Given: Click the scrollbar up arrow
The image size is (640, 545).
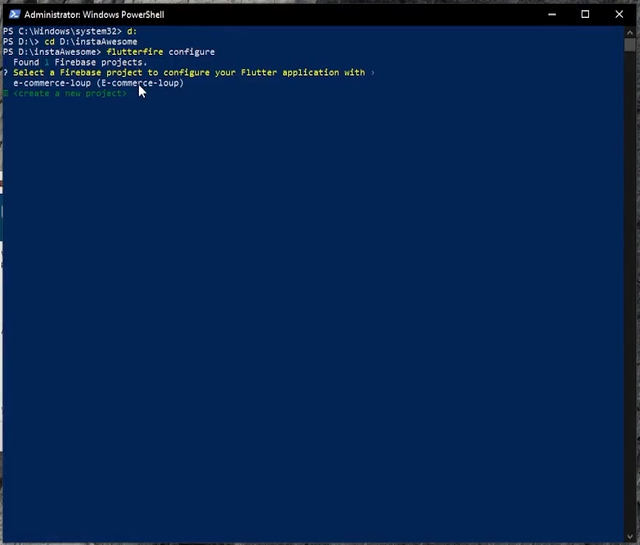Looking at the screenshot, I should 630,32.
